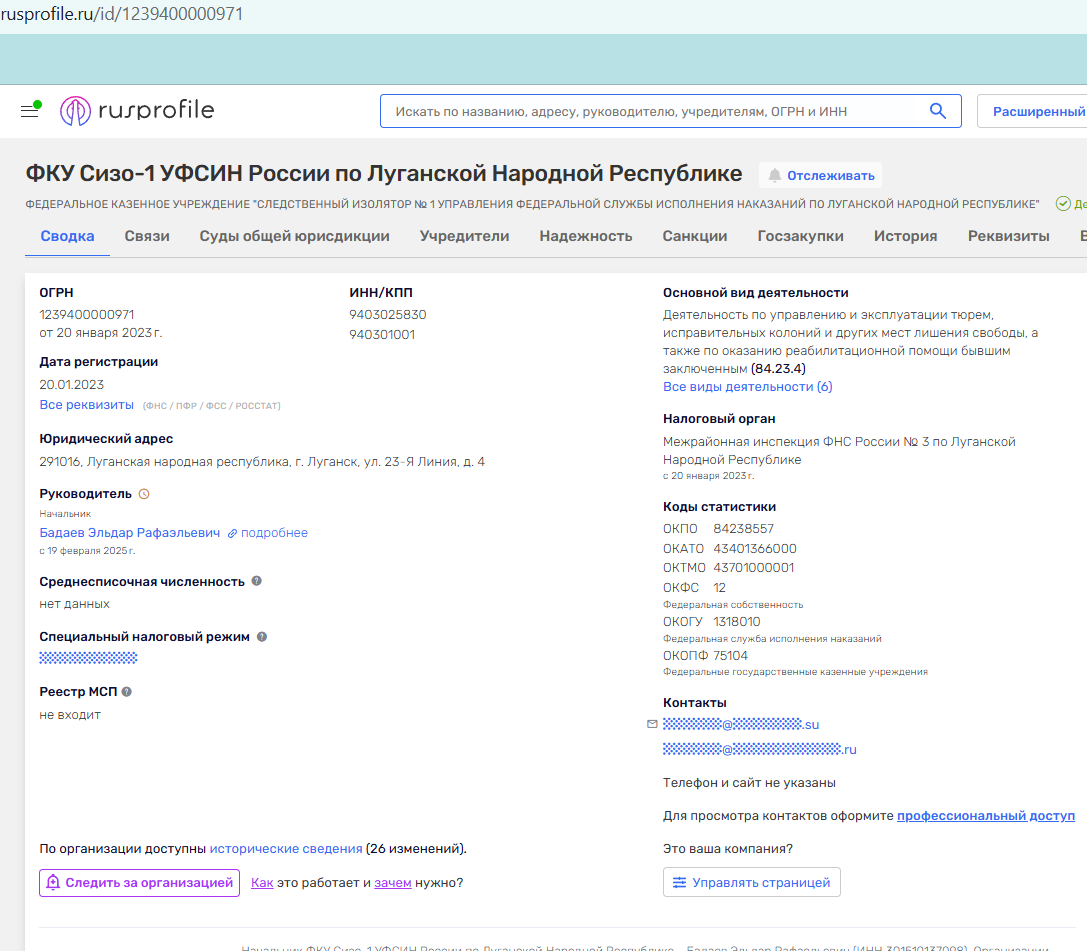Click INN value 9403025830
The height and width of the screenshot is (951, 1087).
coord(388,315)
